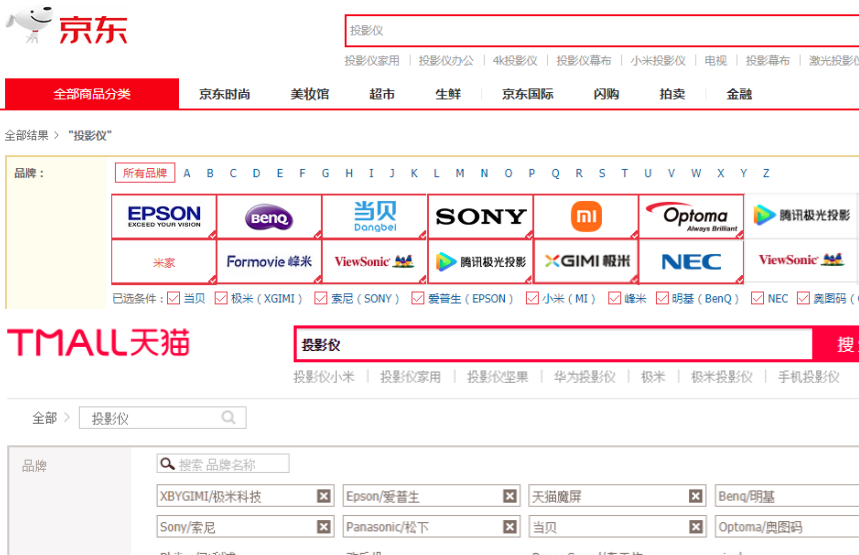Remove Epson/爱普生 brand with its X

click(509, 496)
